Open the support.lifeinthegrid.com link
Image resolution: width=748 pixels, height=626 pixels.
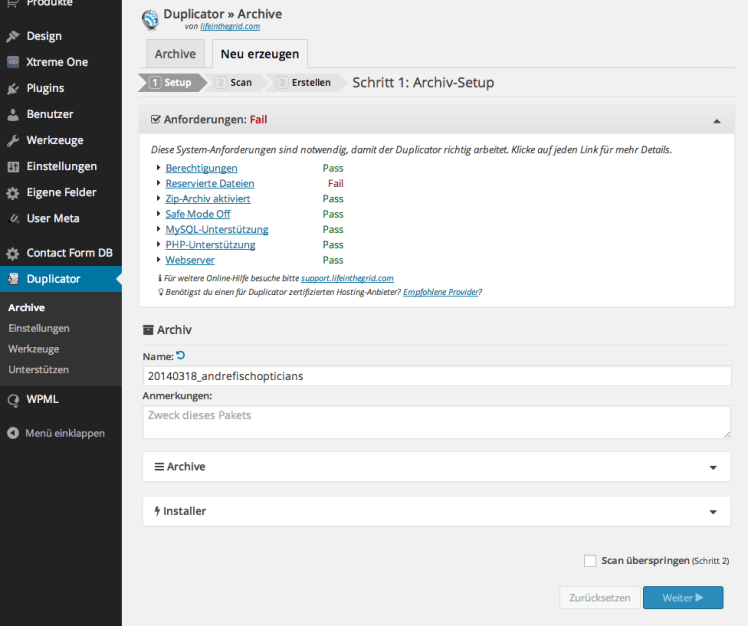(x=347, y=277)
